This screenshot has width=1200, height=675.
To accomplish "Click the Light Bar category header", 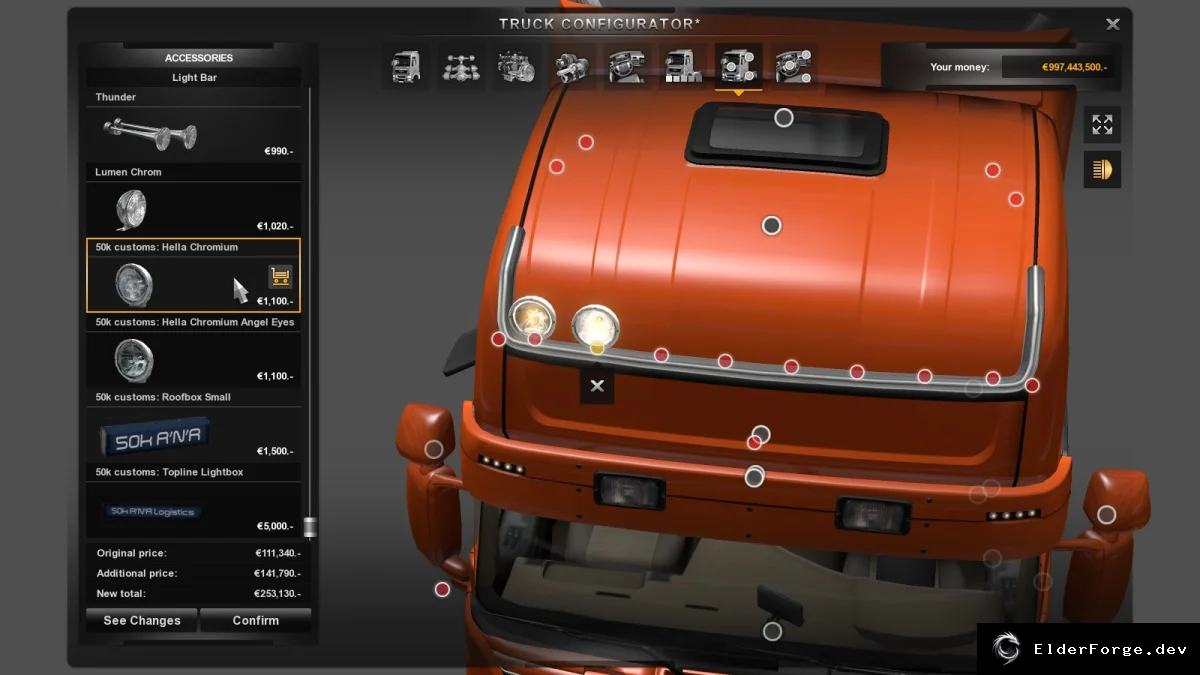I will coord(194,77).
